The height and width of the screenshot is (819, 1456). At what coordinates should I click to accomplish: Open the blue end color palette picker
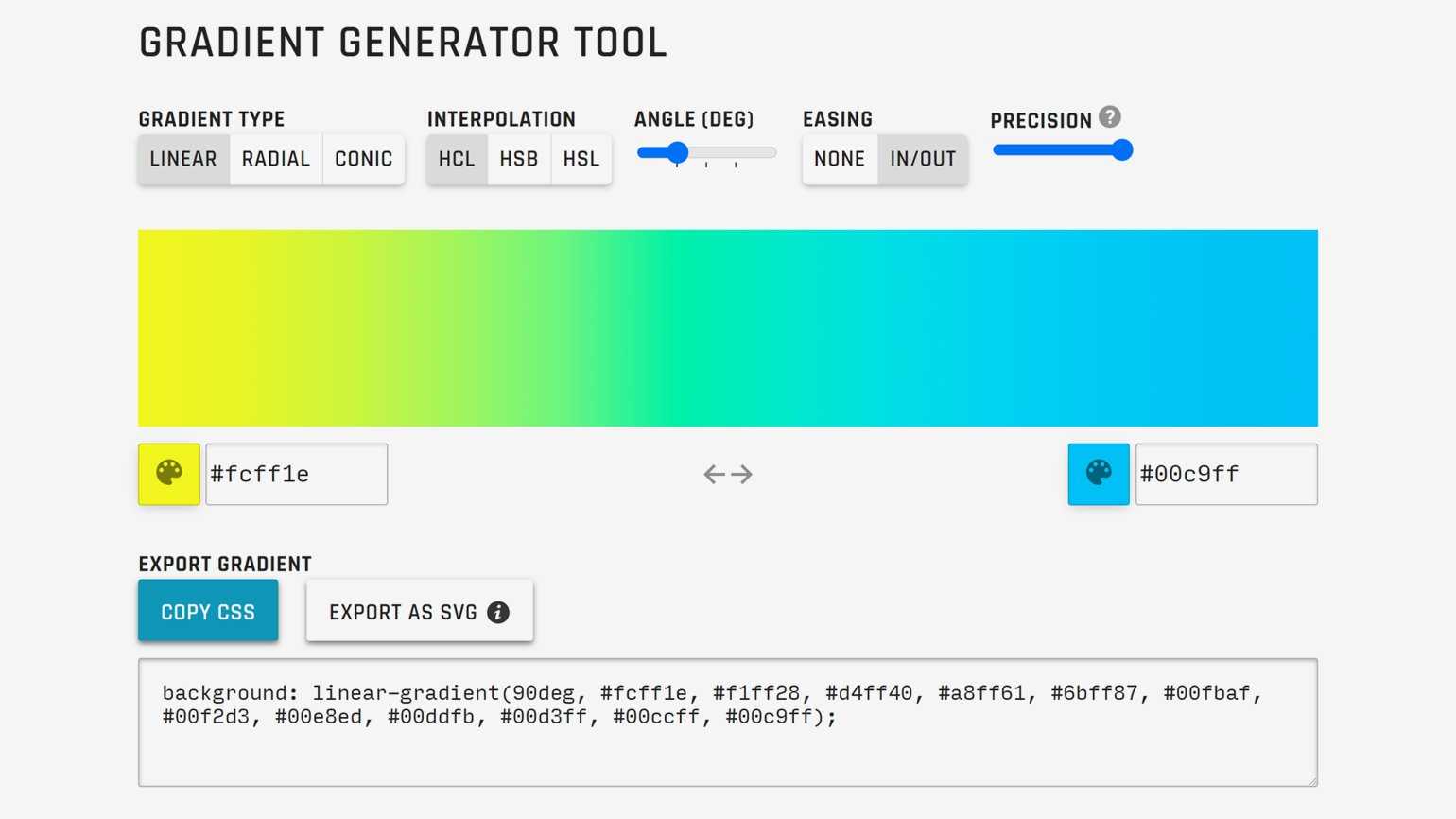tap(1098, 474)
